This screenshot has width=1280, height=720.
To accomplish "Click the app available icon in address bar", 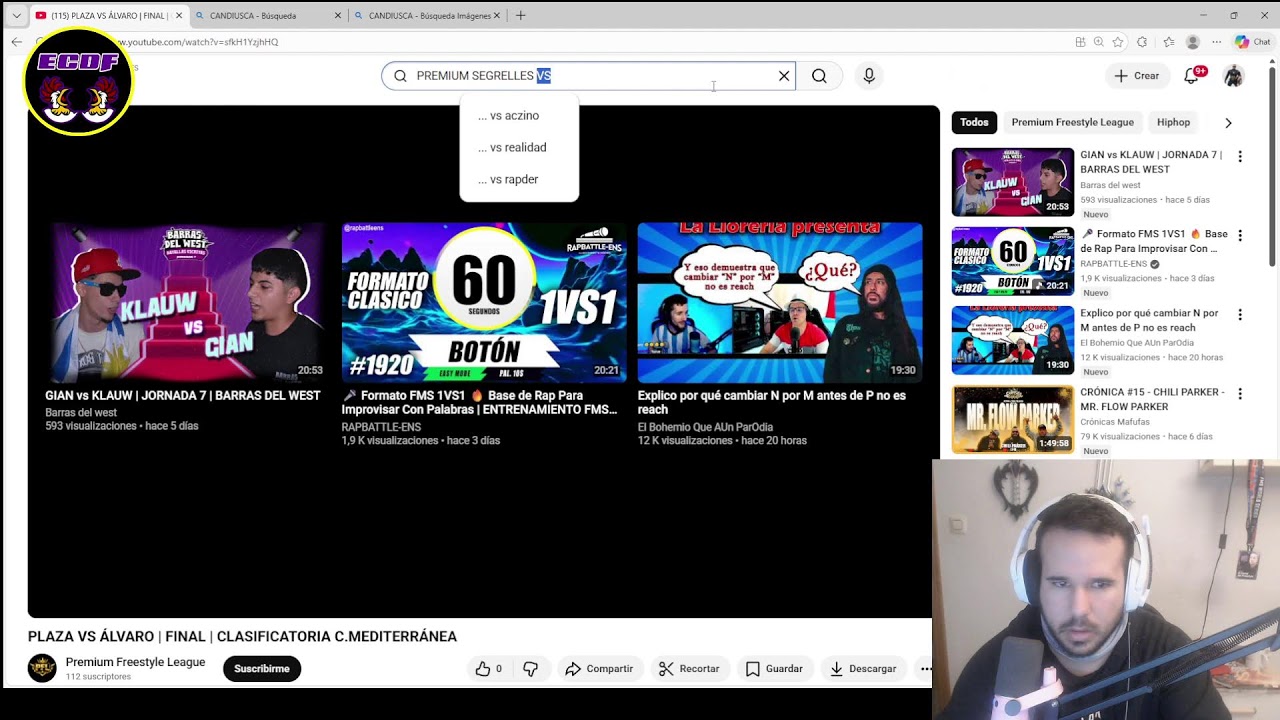I will click(x=1080, y=42).
